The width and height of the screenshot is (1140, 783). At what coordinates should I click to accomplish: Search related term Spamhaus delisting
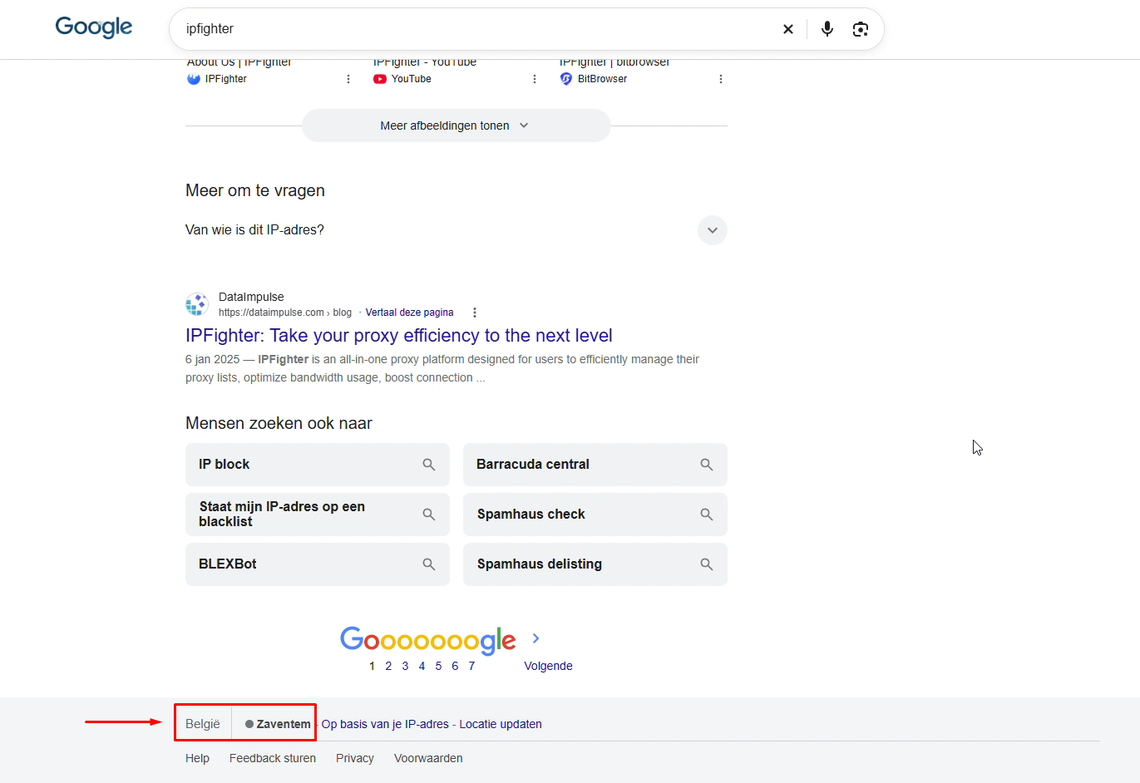point(595,564)
